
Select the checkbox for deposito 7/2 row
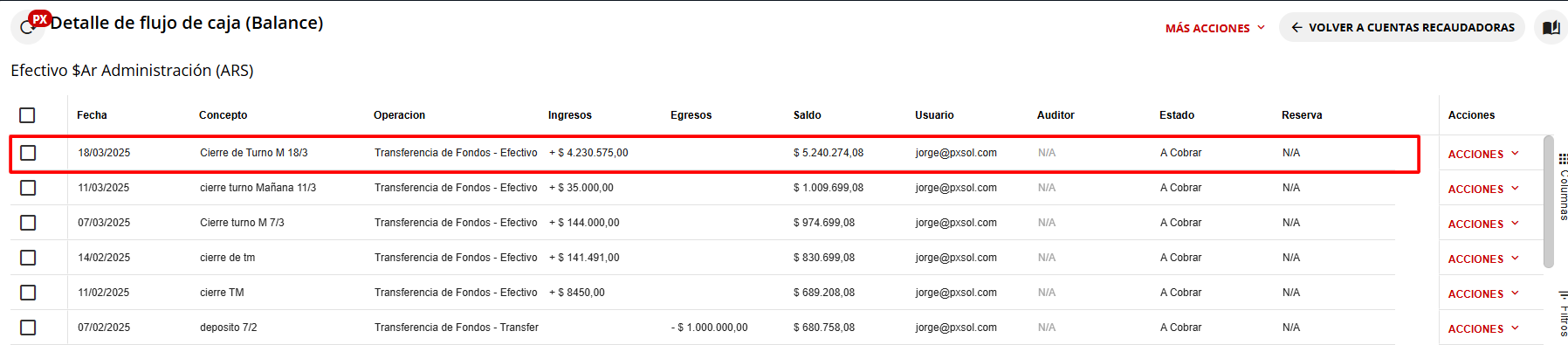pos(28,328)
